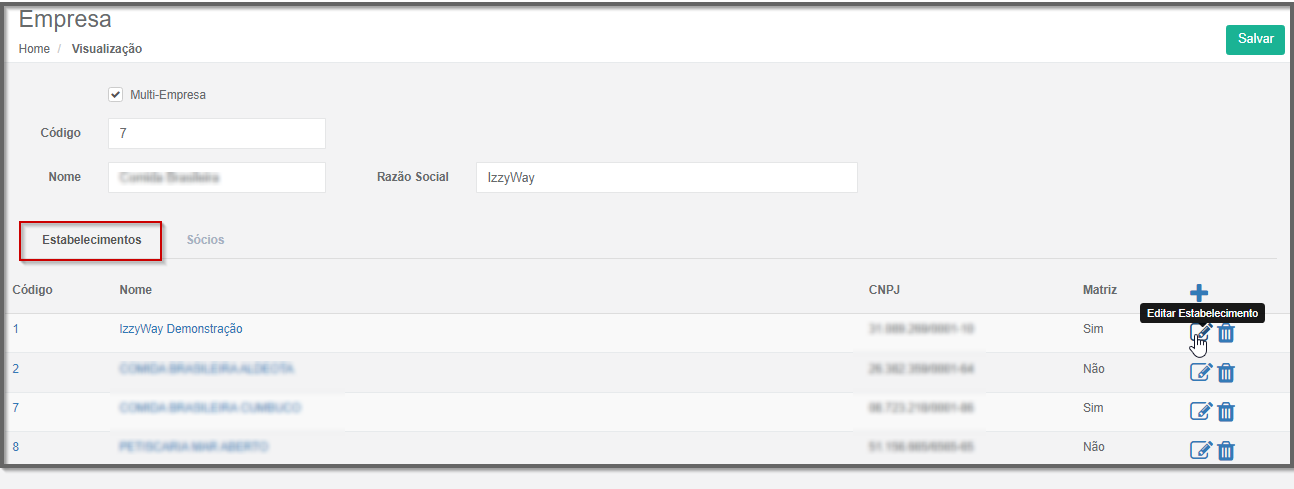1294x489 pixels.
Task: Delete establishment with code 8
Action: point(1226,449)
